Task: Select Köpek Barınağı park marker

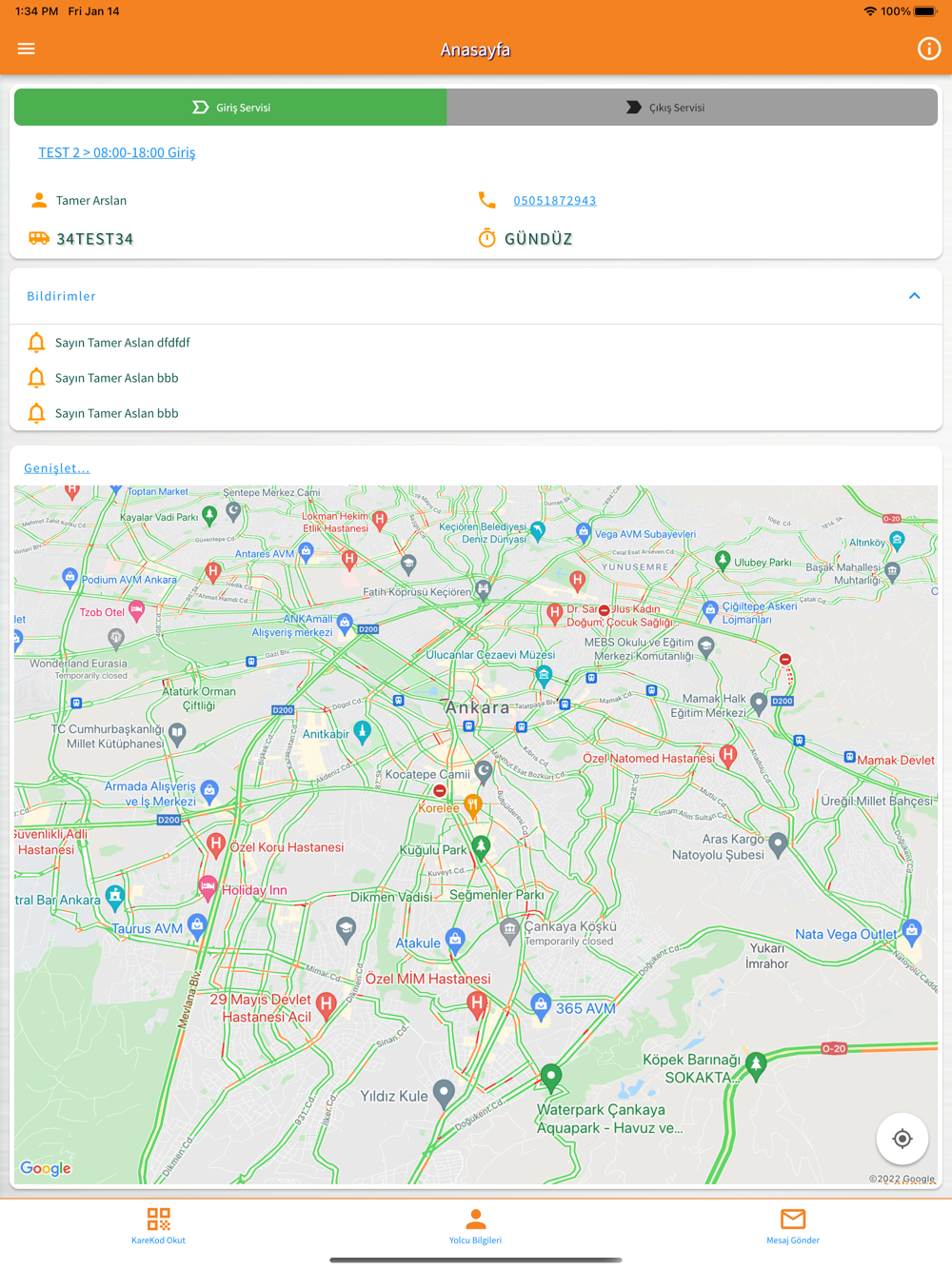Action: [x=756, y=1064]
